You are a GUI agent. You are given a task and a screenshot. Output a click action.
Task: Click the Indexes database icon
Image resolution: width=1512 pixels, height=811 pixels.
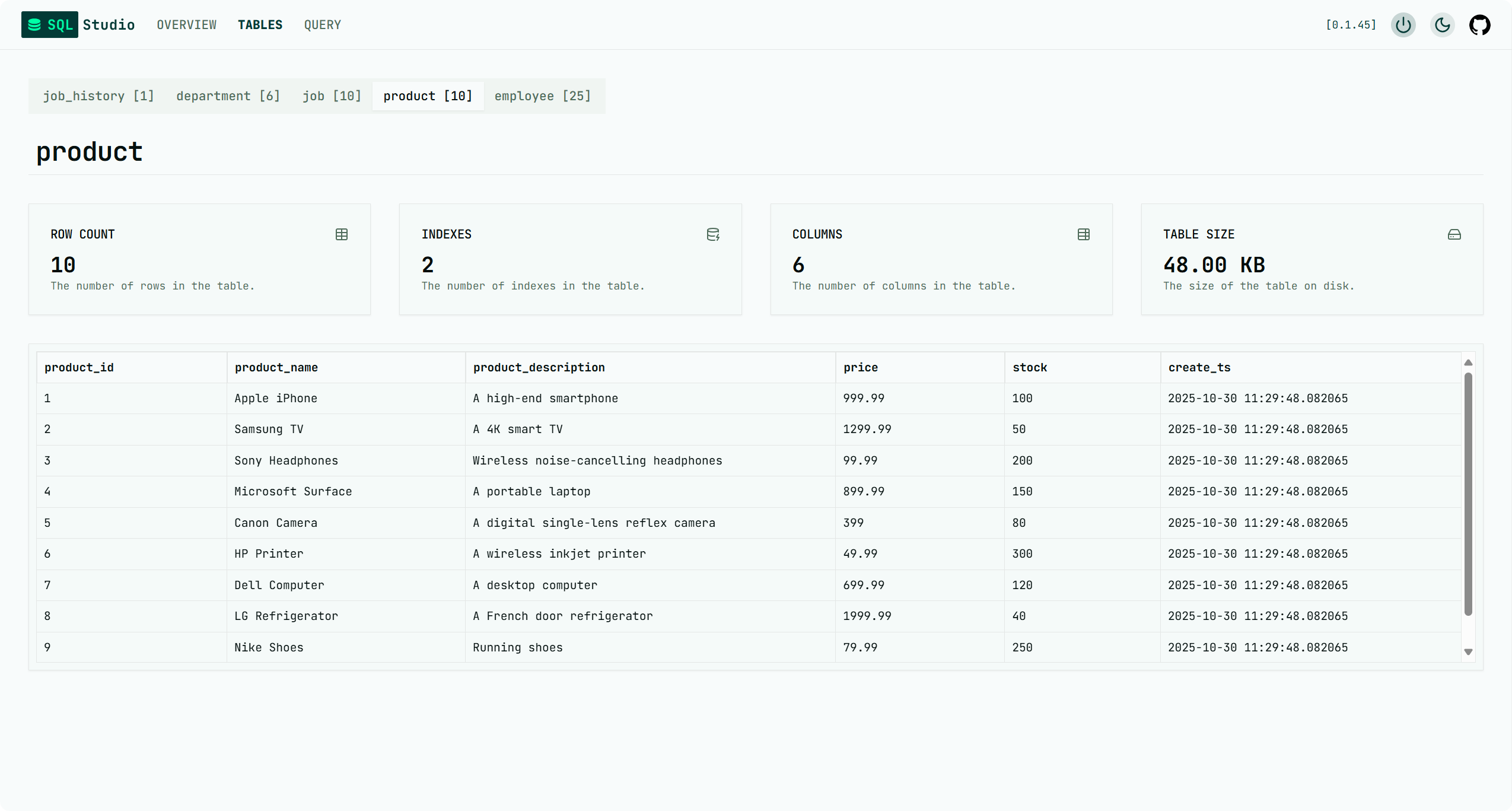click(713, 234)
